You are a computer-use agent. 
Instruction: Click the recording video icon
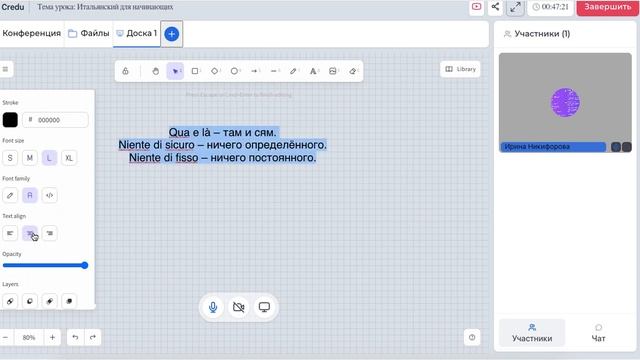[476, 7]
